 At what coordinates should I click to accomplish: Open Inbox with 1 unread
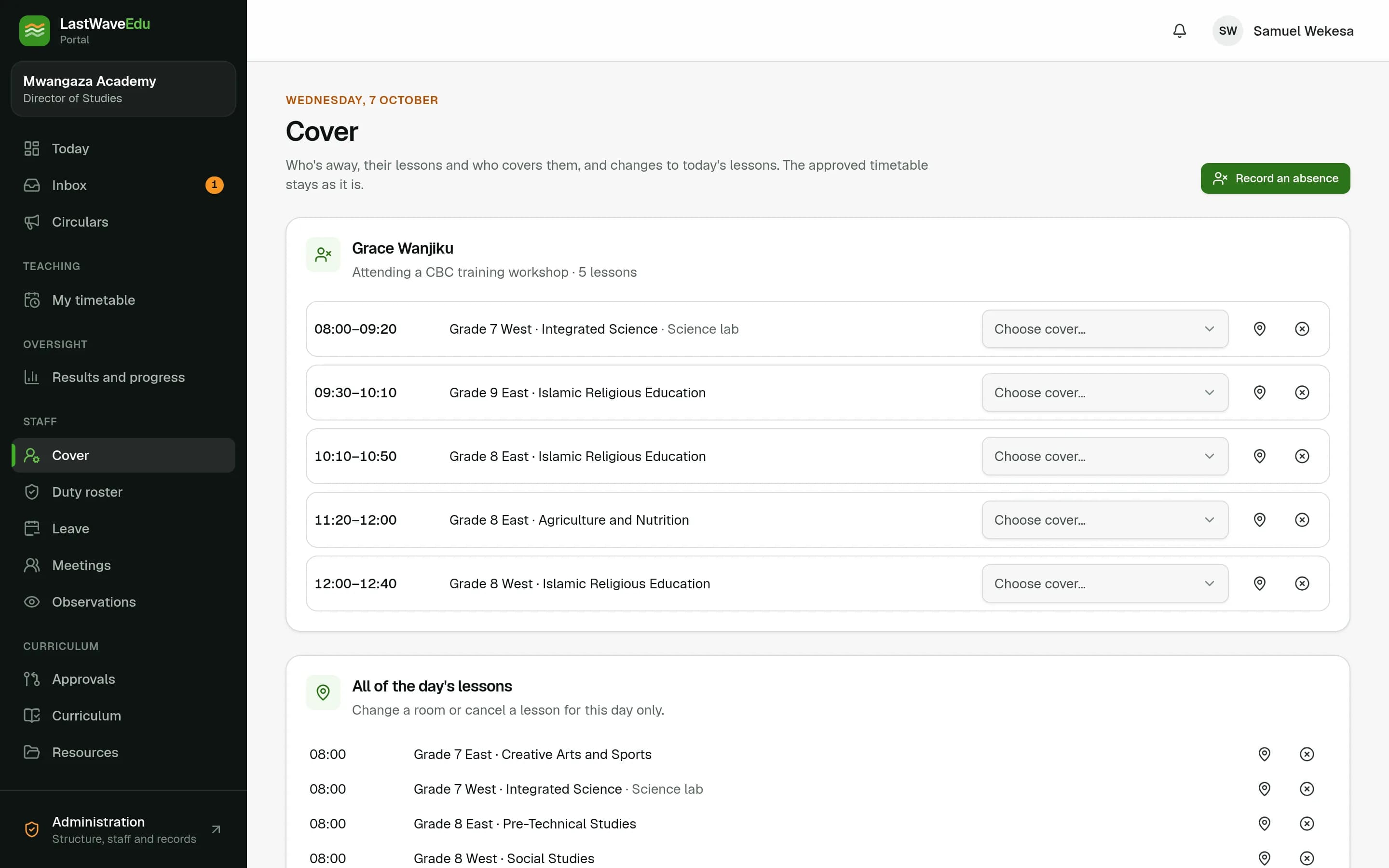click(123, 186)
